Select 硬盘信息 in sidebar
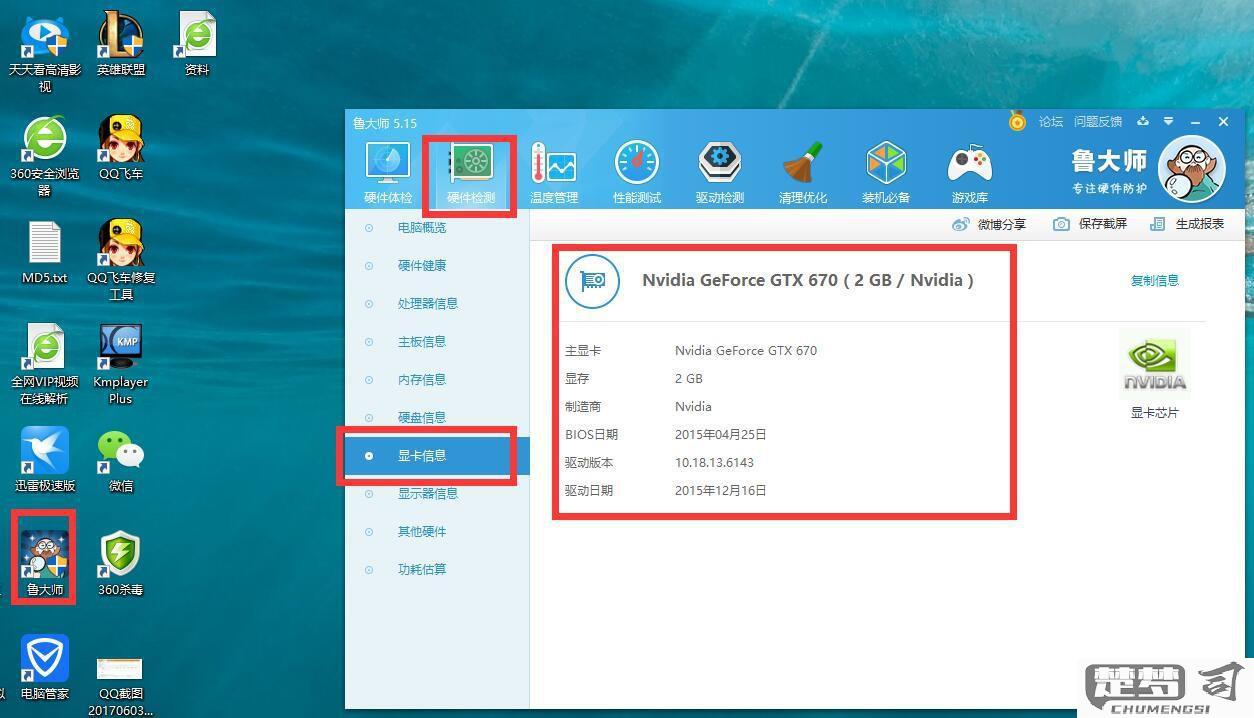The height and width of the screenshot is (718, 1254). (x=422, y=418)
